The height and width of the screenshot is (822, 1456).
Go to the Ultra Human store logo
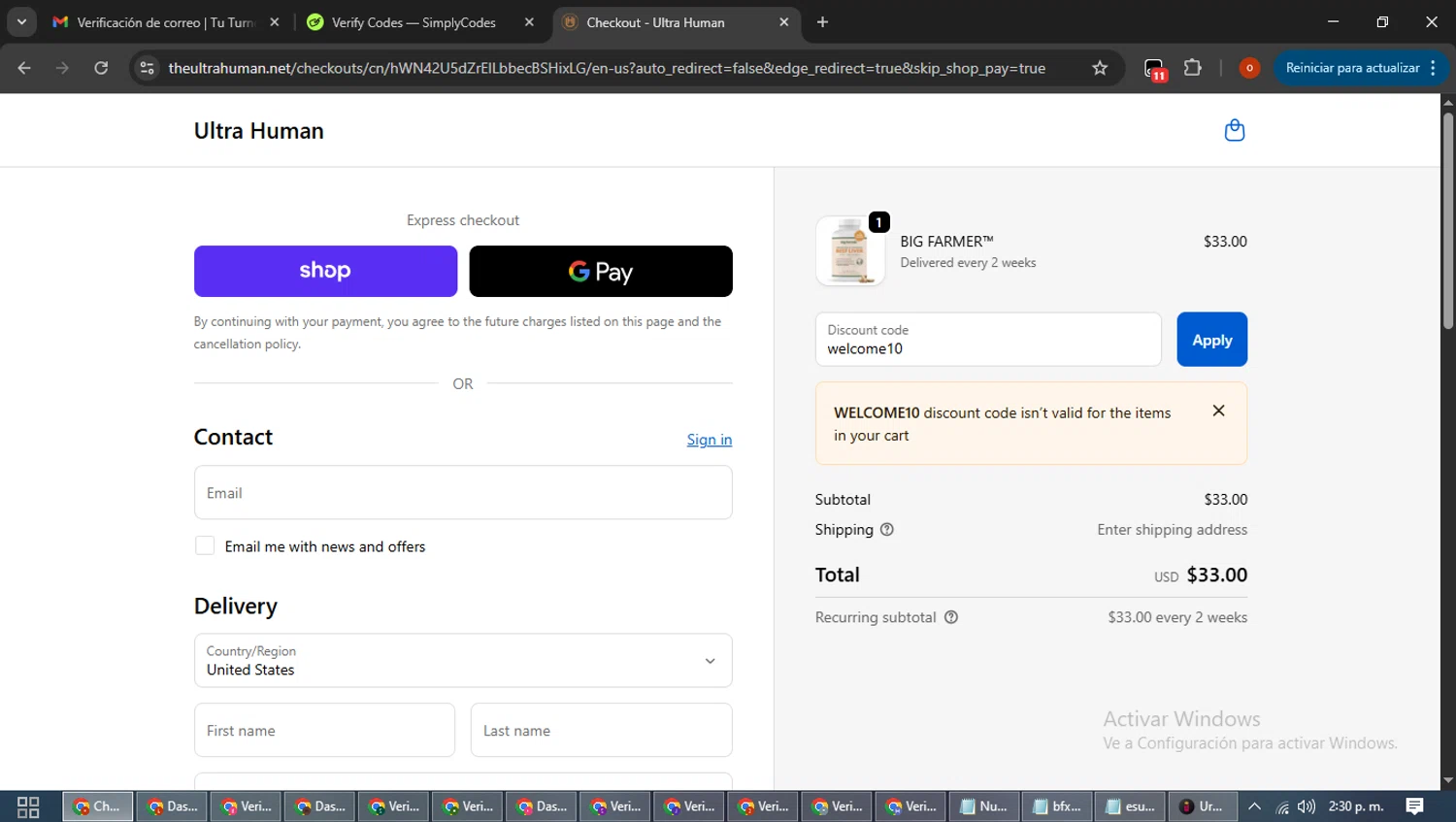tap(259, 131)
